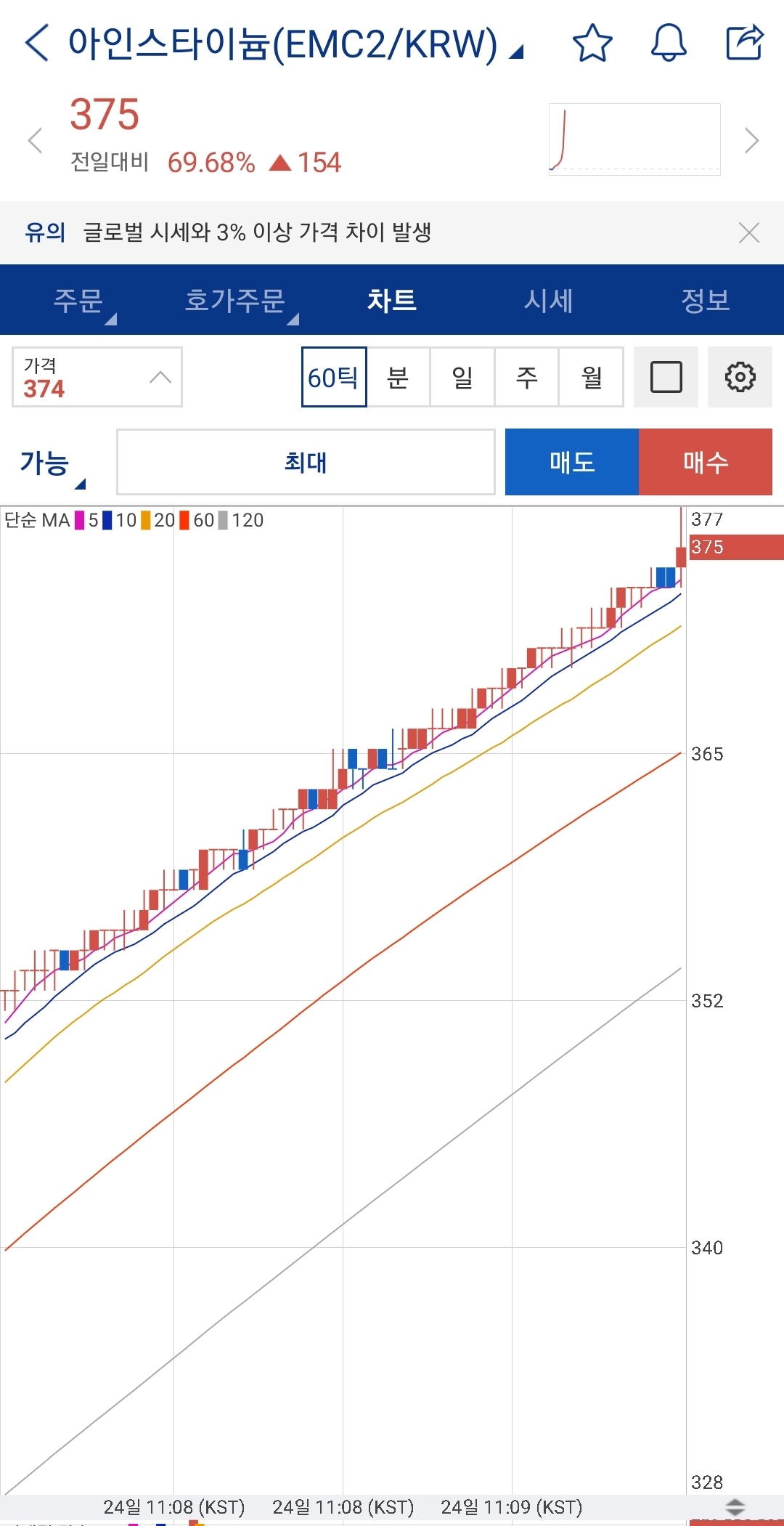Viewport: 784px width, 1526px height.
Task: Select the 월 monthly interval
Action: (x=592, y=377)
